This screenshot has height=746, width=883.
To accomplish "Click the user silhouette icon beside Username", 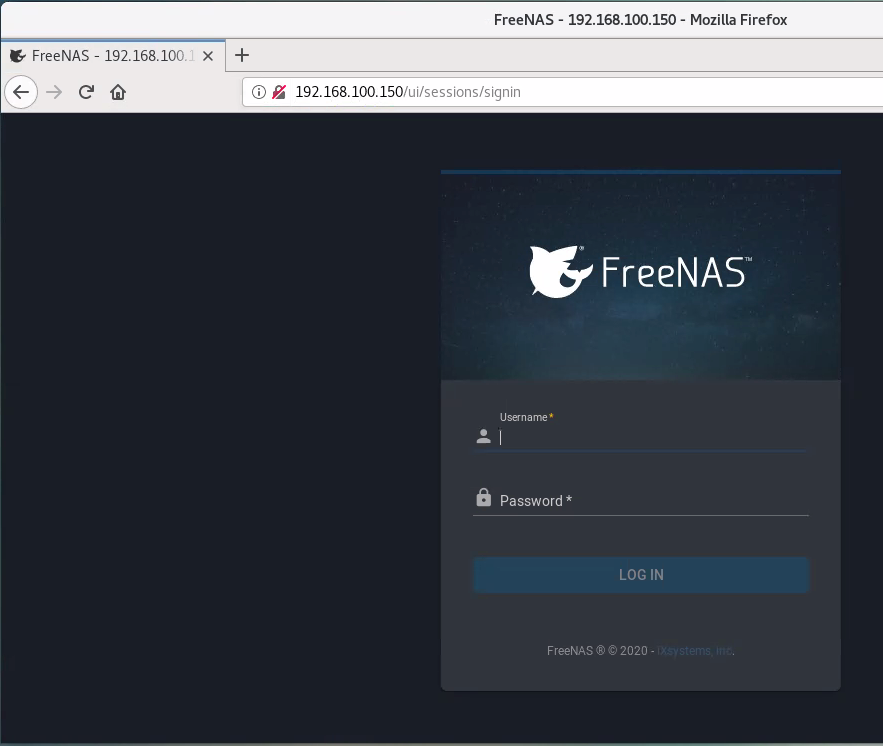I will coord(484,436).
